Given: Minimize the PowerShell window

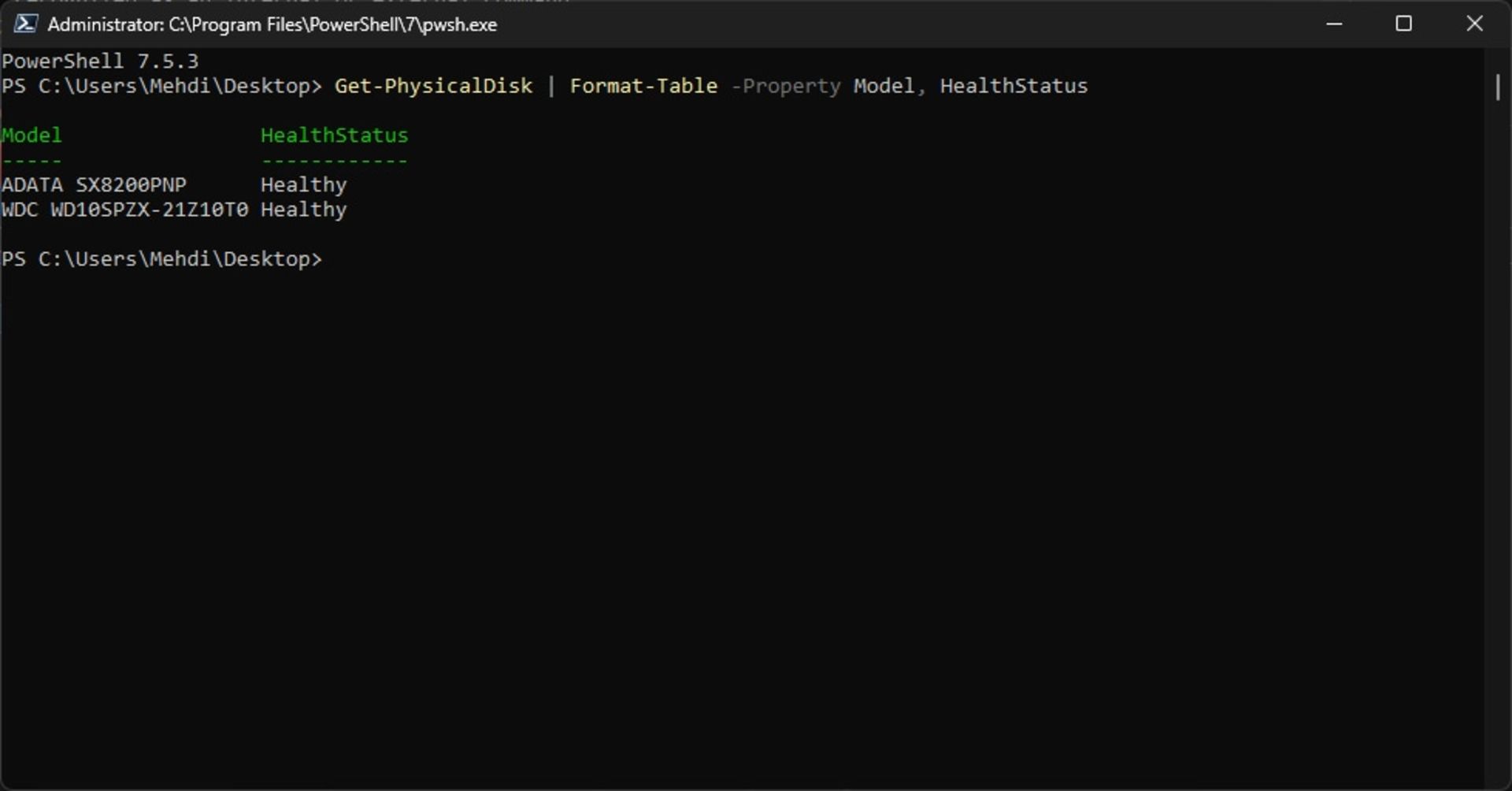Looking at the screenshot, I should [x=1334, y=24].
